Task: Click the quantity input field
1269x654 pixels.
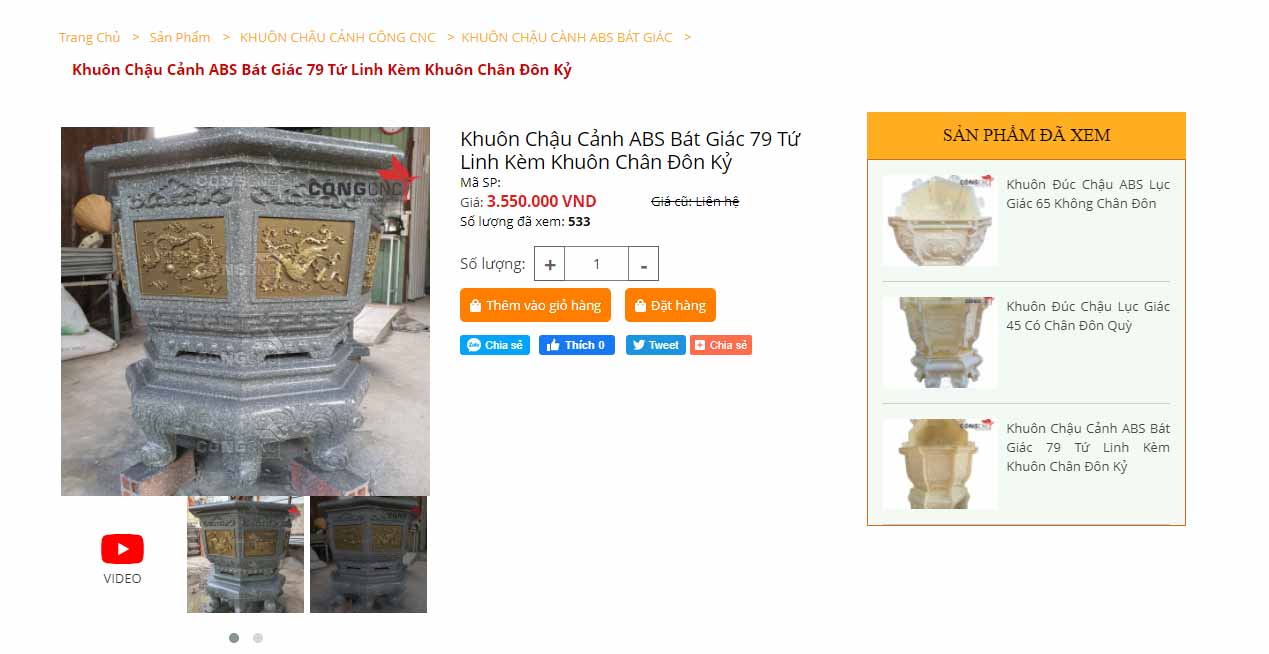Action: tap(596, 264)
